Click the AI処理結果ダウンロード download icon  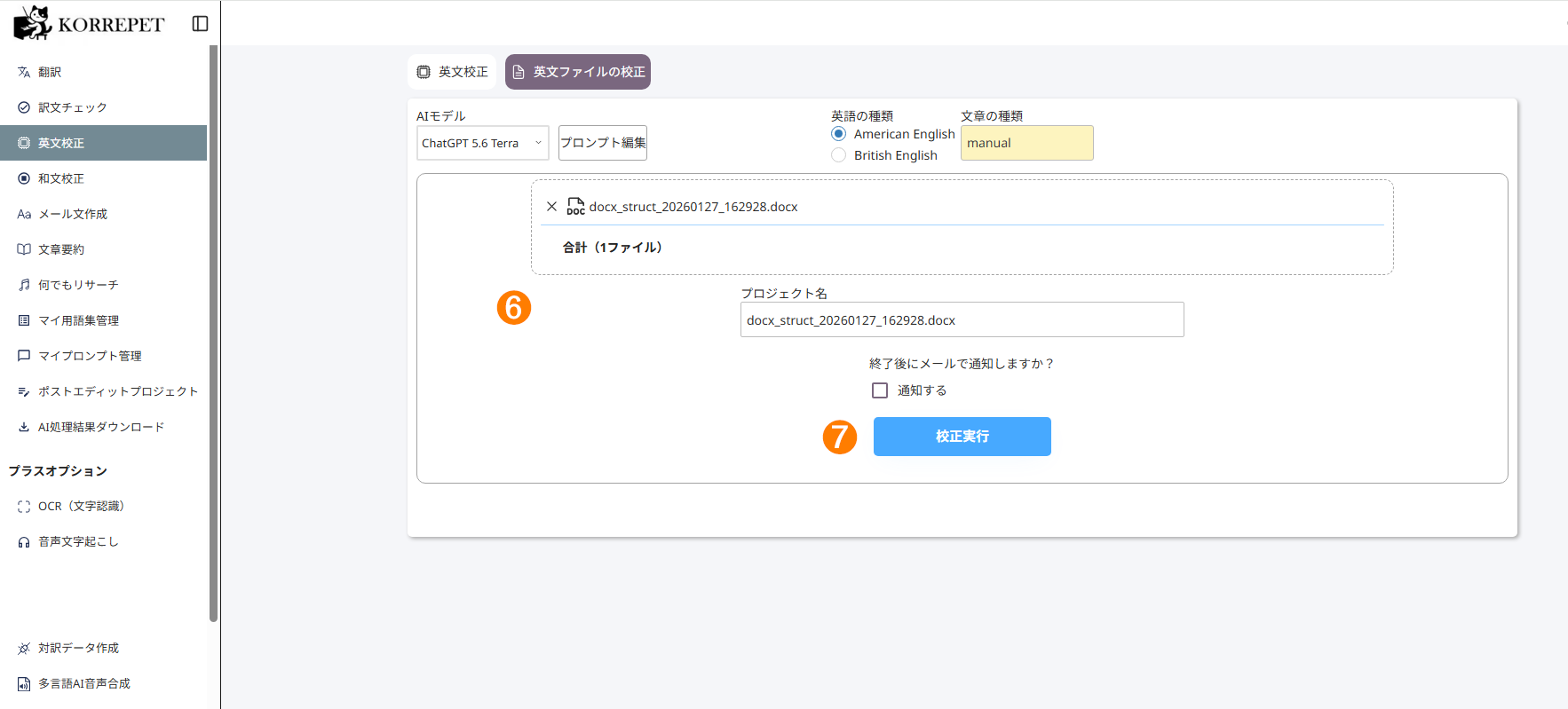pyautogui.click(x=24, y=427)
